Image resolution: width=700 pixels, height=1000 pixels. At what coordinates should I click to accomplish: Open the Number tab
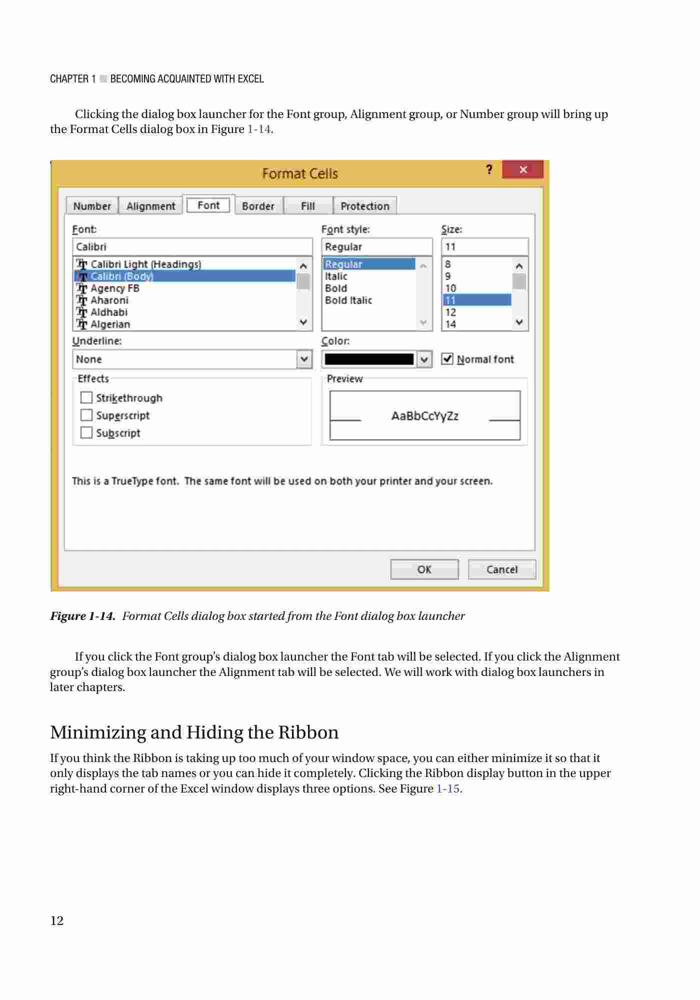(92, 206)
